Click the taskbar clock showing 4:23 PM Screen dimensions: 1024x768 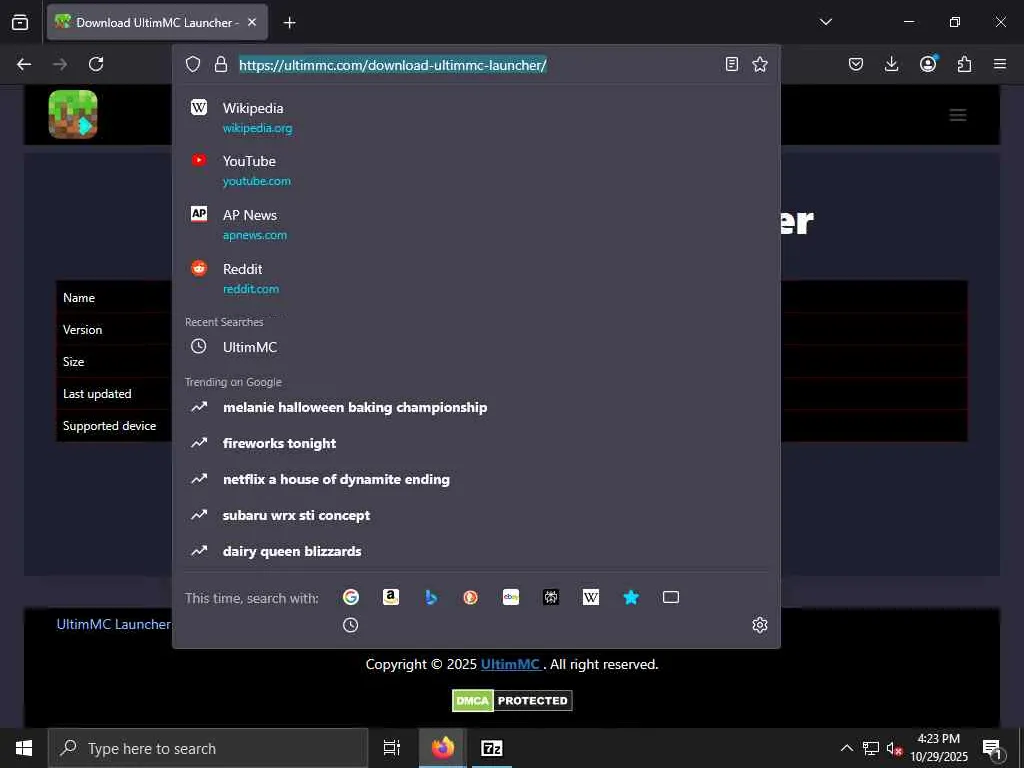938,748
